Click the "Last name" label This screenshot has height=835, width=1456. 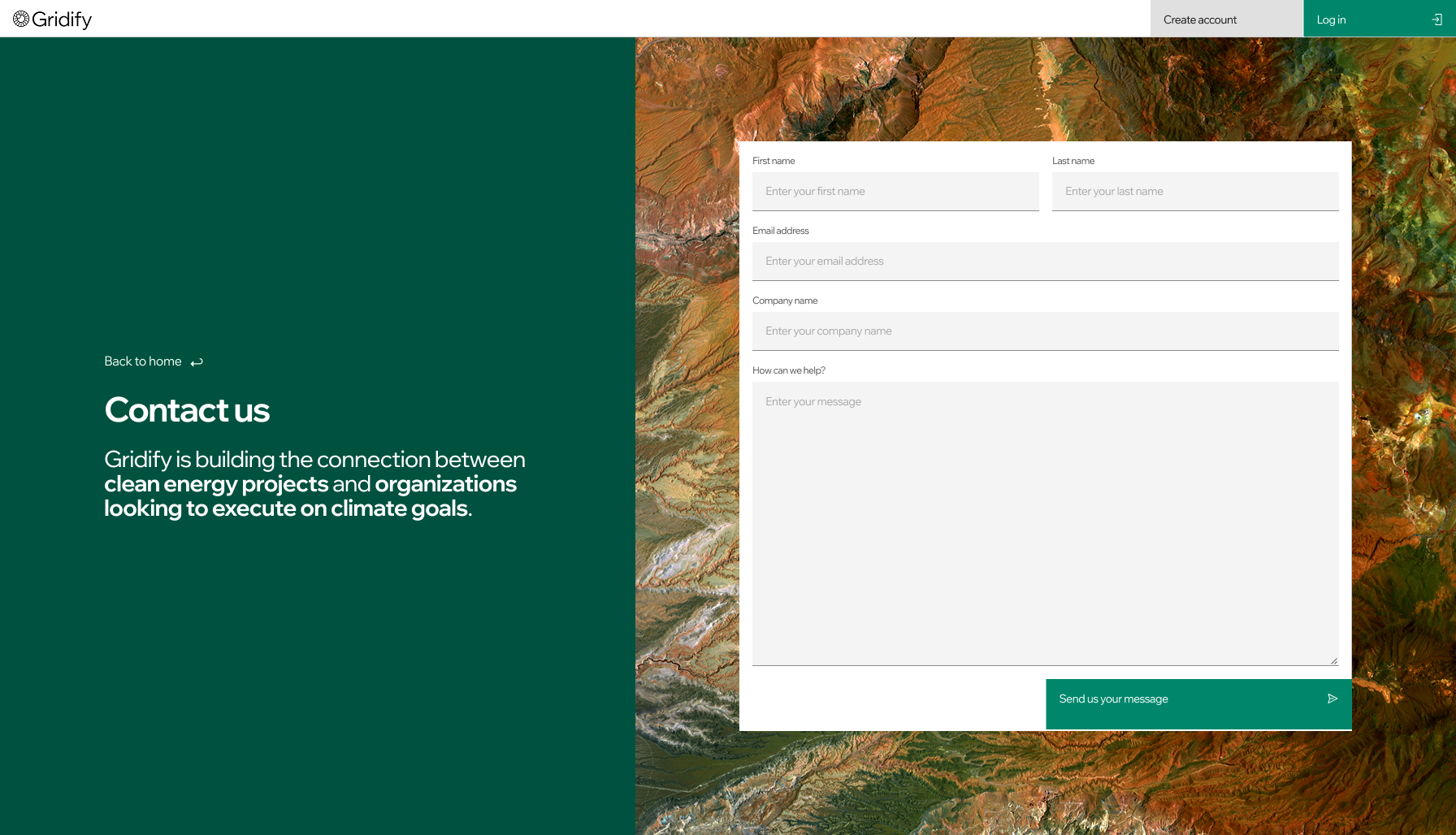click(x=1073, y=161)
